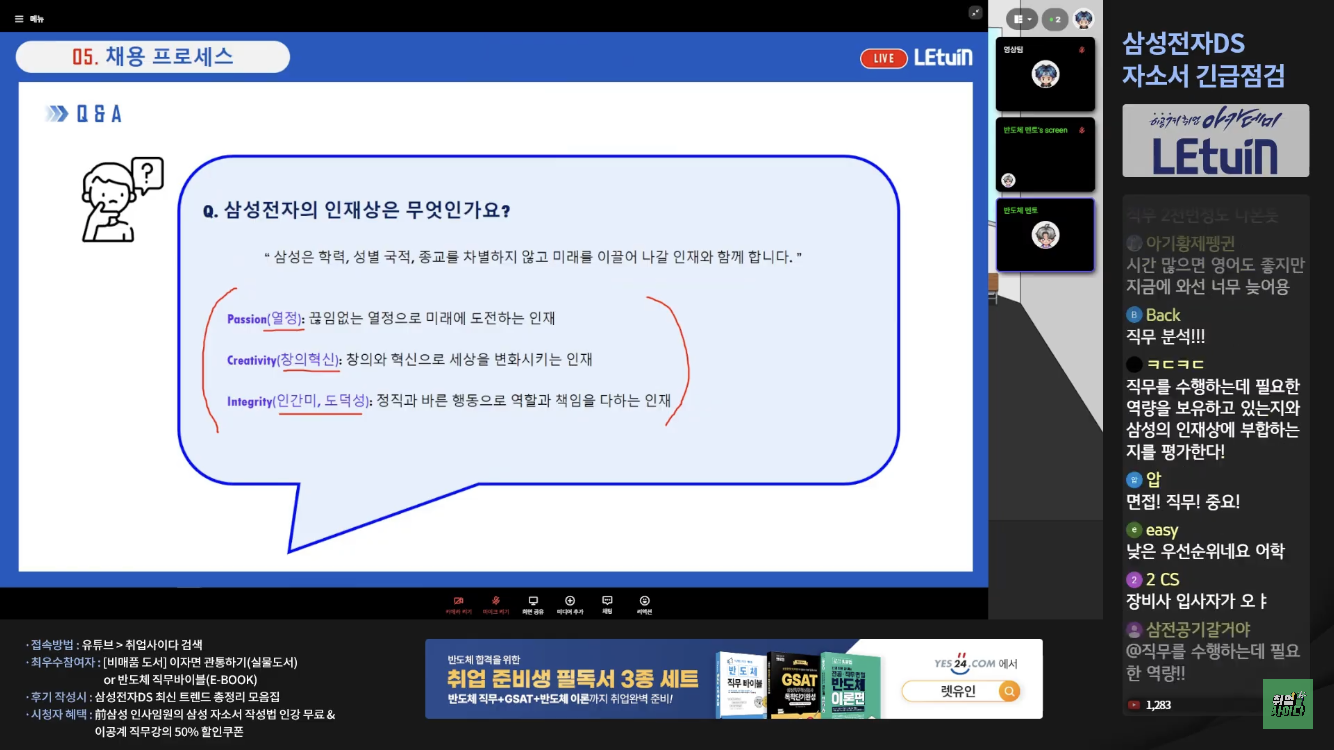Click the chat message 낮은 우선순위네요 어학
The width and height of the screenshot is (1334, 750).
pyautogui.click(x=1205, y=551)
